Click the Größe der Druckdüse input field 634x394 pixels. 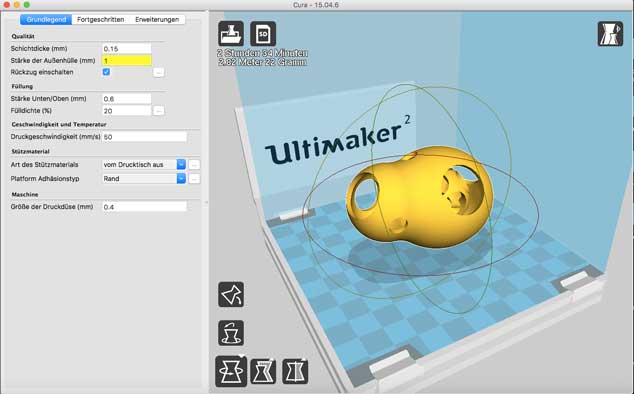click(144, 207)
